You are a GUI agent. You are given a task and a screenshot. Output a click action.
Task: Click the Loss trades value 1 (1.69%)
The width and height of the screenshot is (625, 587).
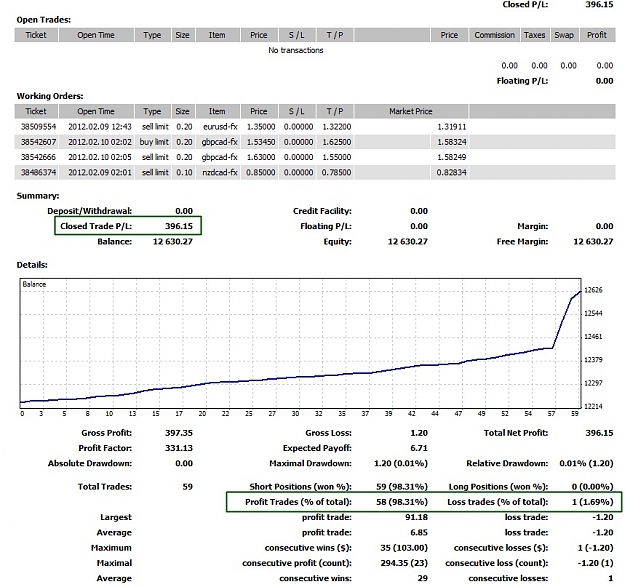click(593, 502)
